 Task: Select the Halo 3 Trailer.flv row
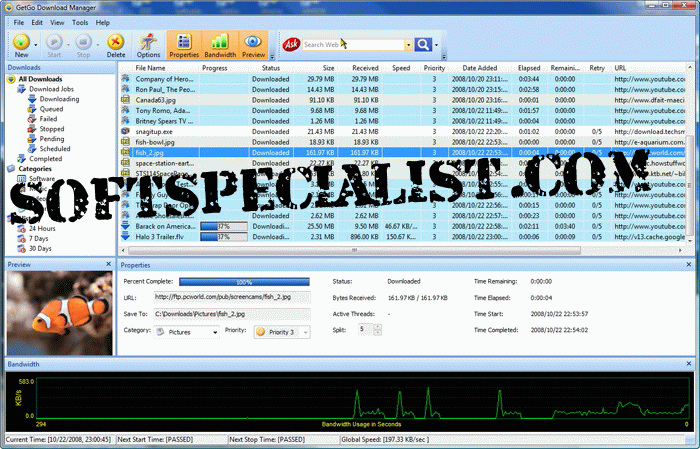(x=402, y=237)
